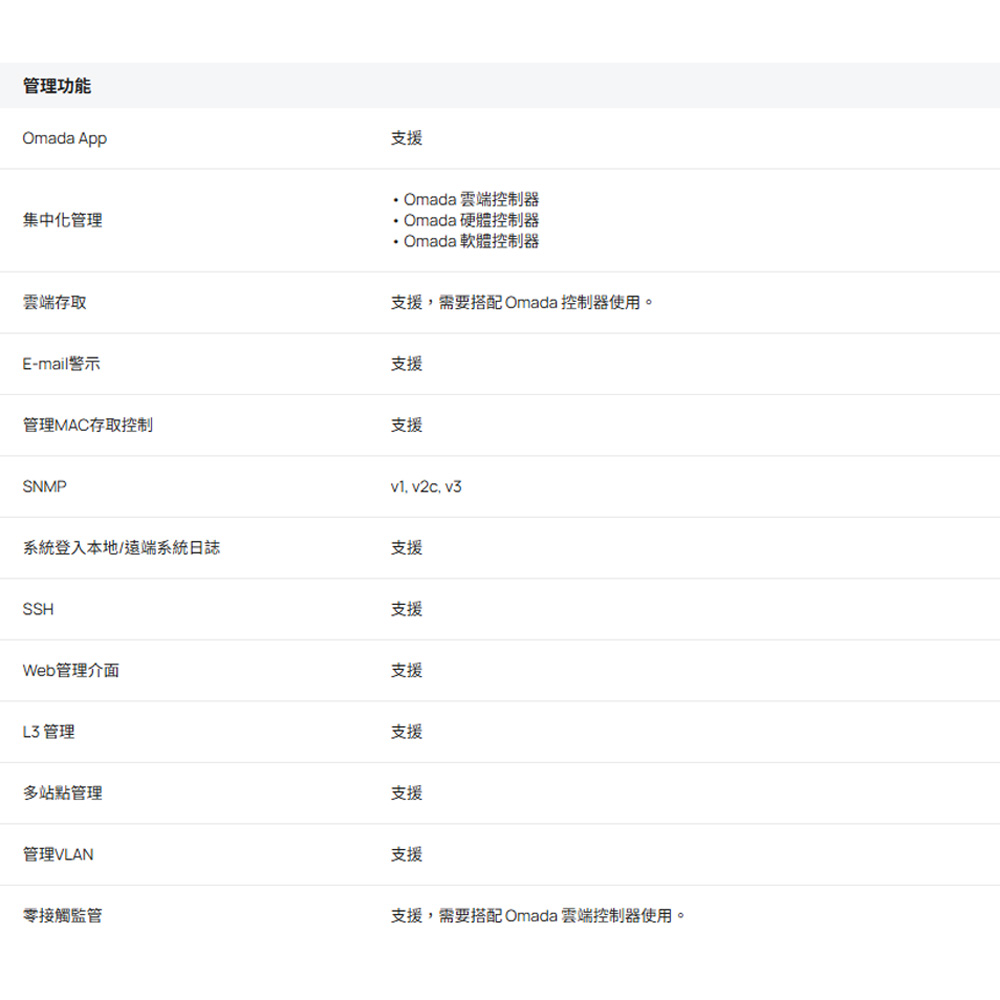Click the 集中化管理 row label

click(62, 220)
